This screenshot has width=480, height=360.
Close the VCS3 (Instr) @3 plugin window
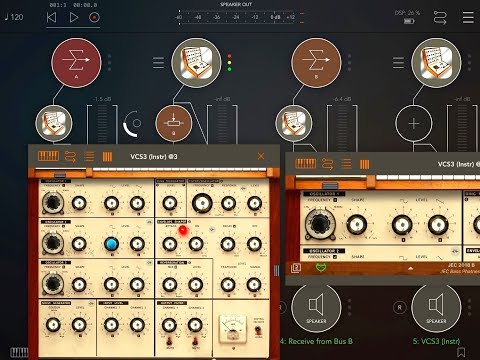pos(261,156)
